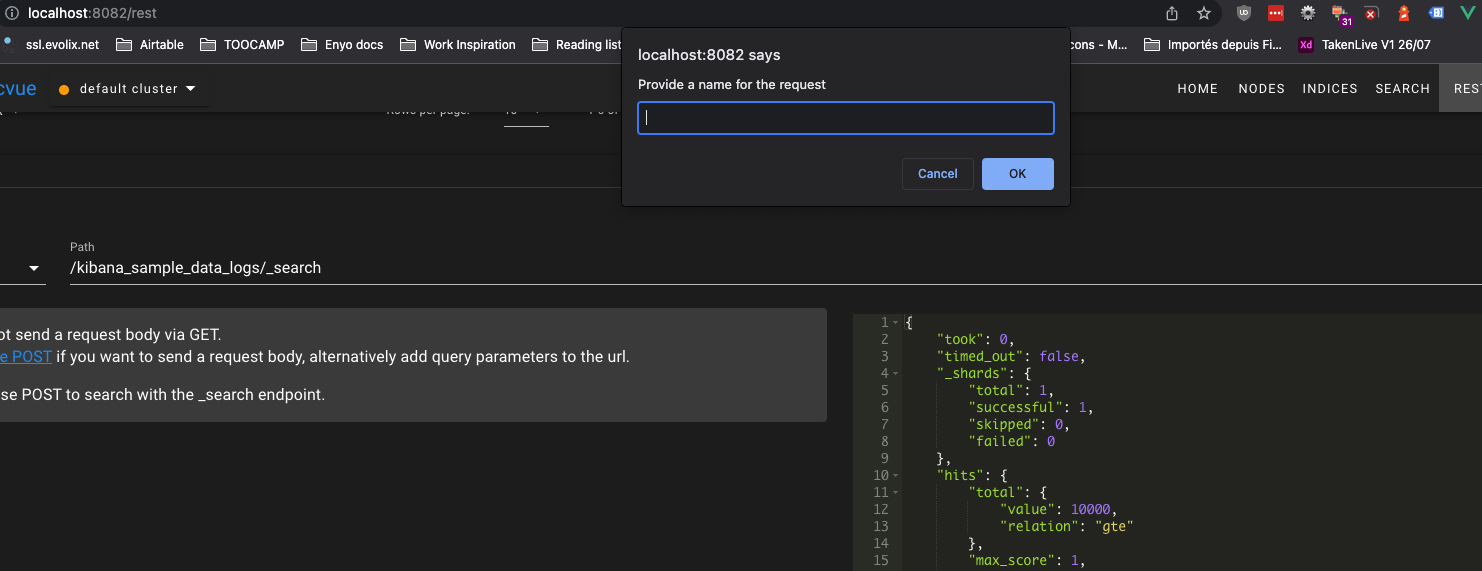
Task: Expand the HTTP method dropdown arrow
Action: [x=35, y=268]
